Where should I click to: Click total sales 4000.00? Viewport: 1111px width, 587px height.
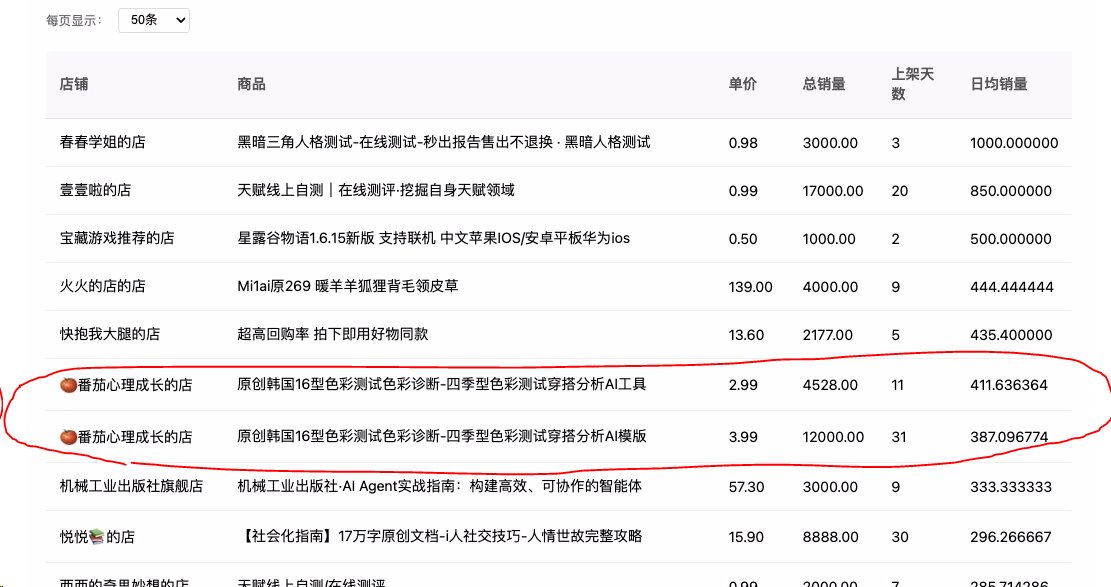[830, 287]
